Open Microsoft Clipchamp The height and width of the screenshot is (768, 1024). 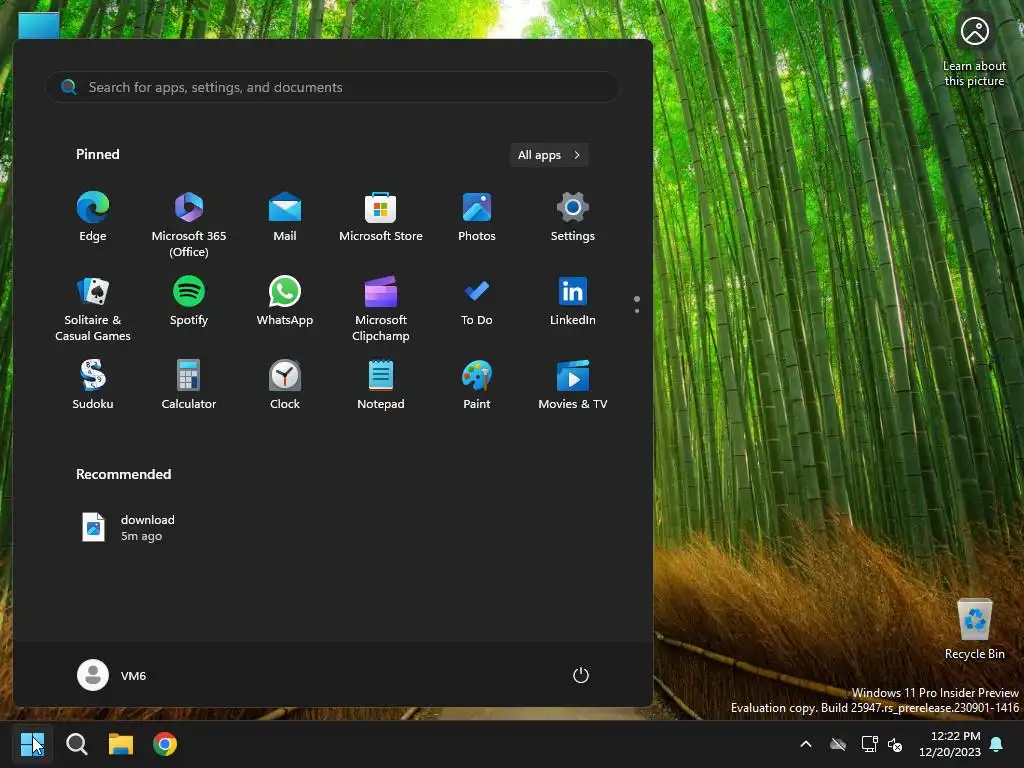coord(381,308)
